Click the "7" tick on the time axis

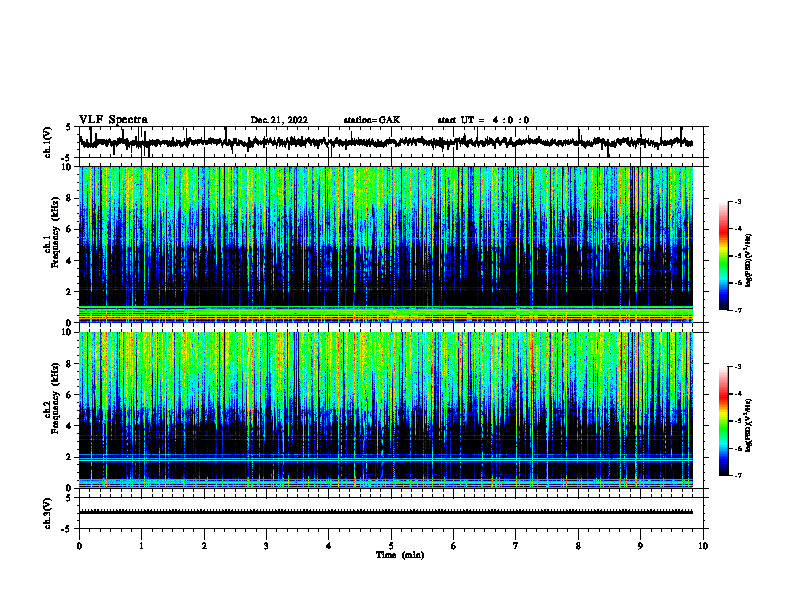click(516, 546)
